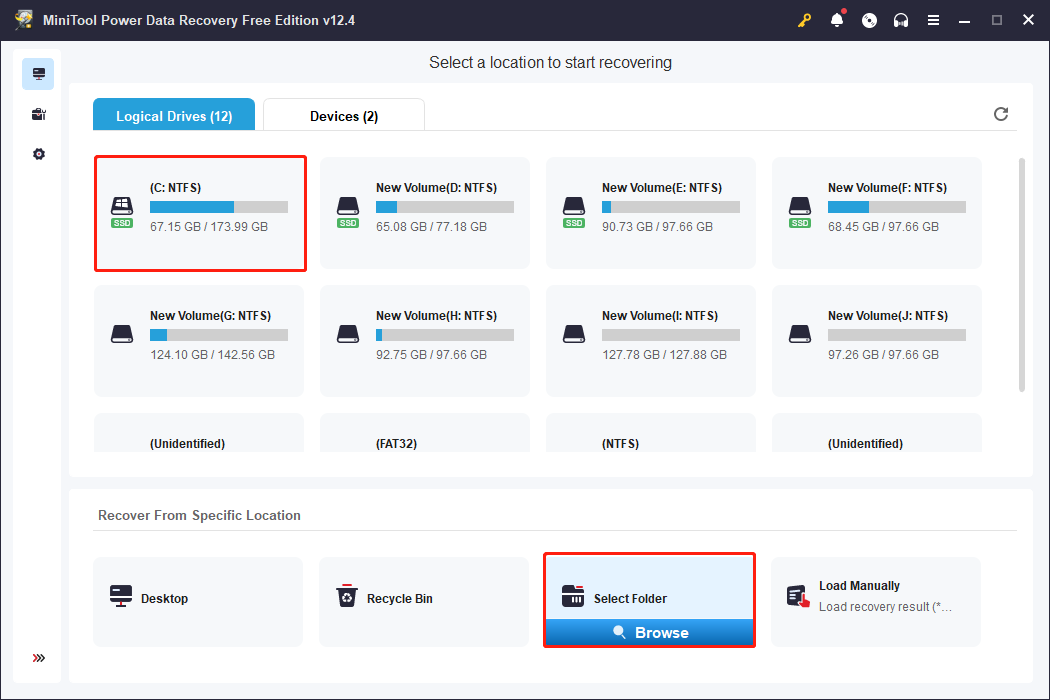Stay on the Logical Drives tab
1050x700 pixels.
[x=173, y=115]
